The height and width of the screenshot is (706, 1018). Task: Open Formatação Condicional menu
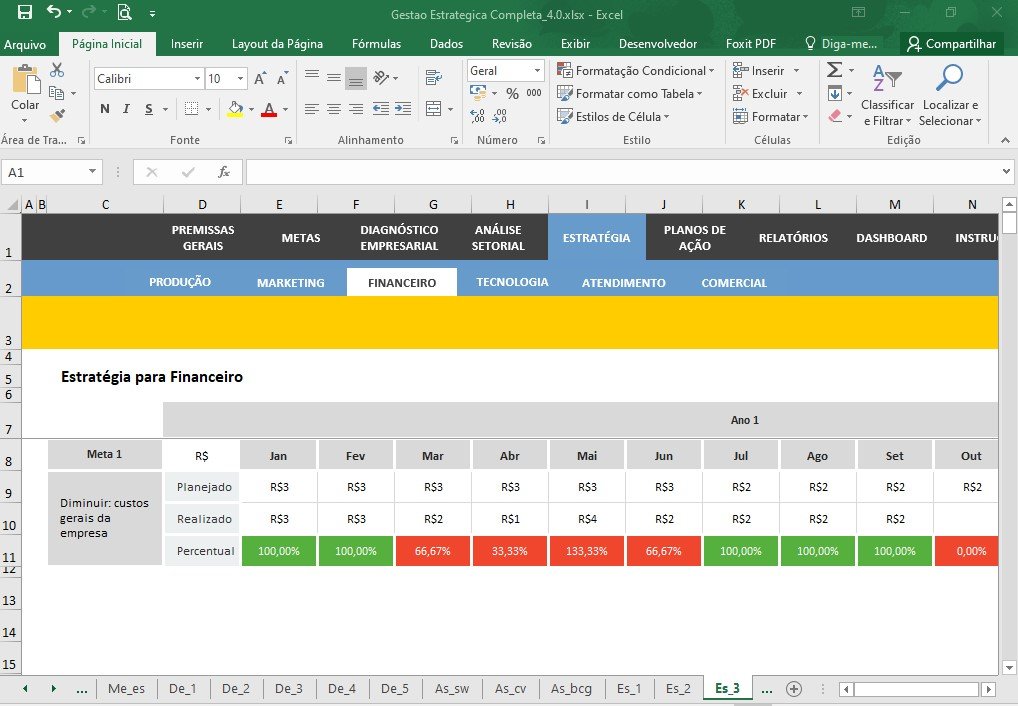click(636, 70)
